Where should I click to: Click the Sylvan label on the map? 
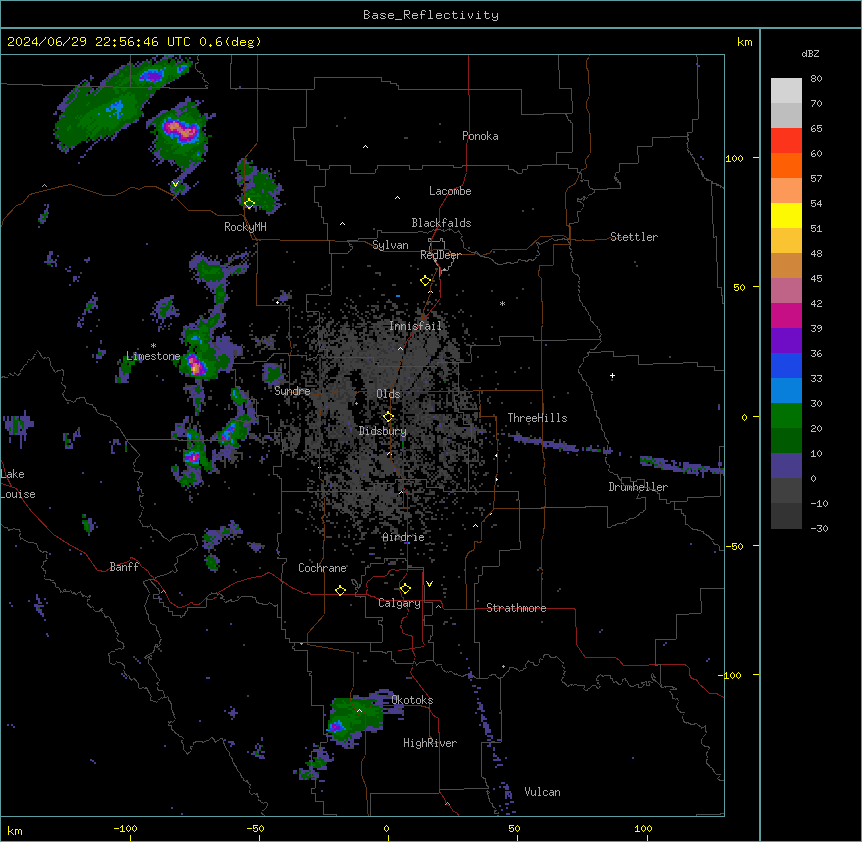click(x=390, y=245)
